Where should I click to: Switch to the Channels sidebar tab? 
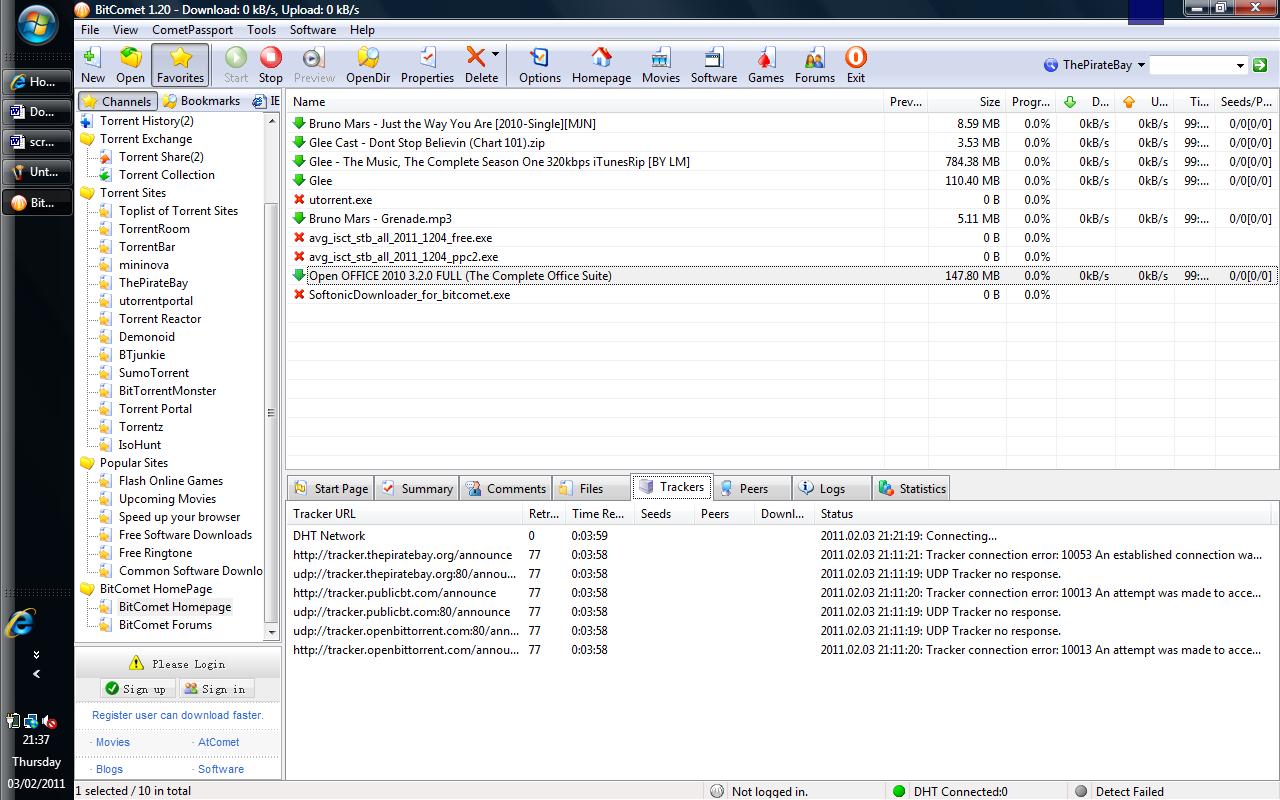tap(118, 101)
